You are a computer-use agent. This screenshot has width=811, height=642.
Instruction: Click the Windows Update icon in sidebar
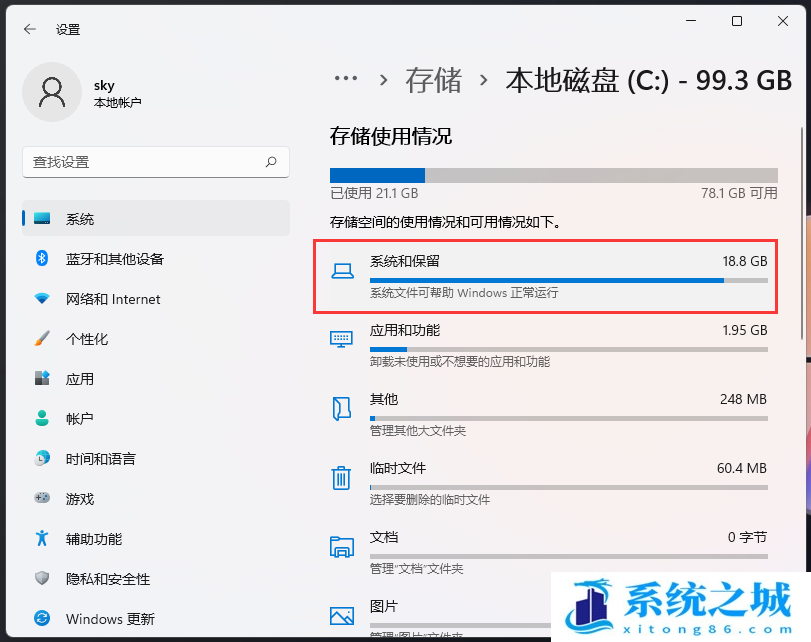click(42, 619)
